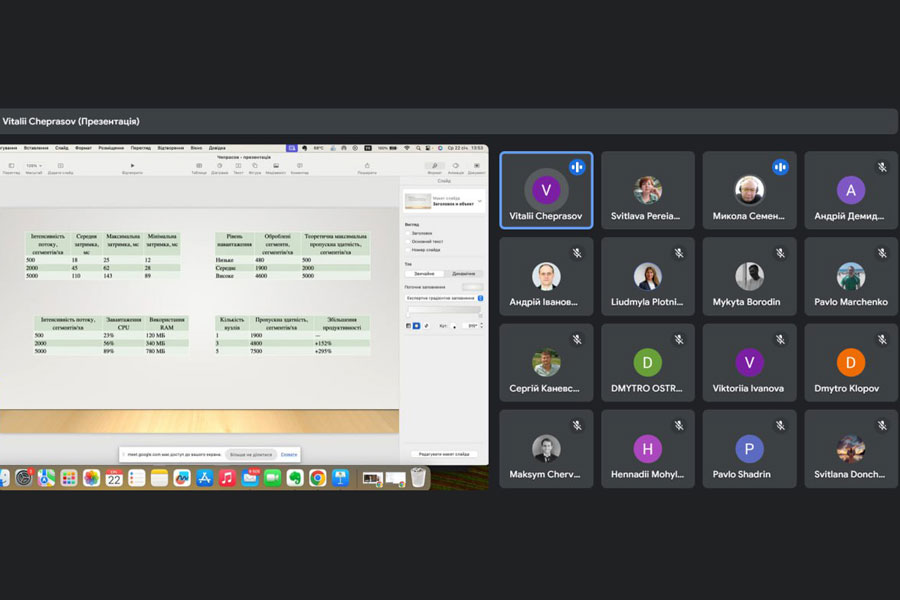Viewport: 900px width, 600px height.
Task: Click the Stop sharing button in banner
Action: tap(251, 455)
